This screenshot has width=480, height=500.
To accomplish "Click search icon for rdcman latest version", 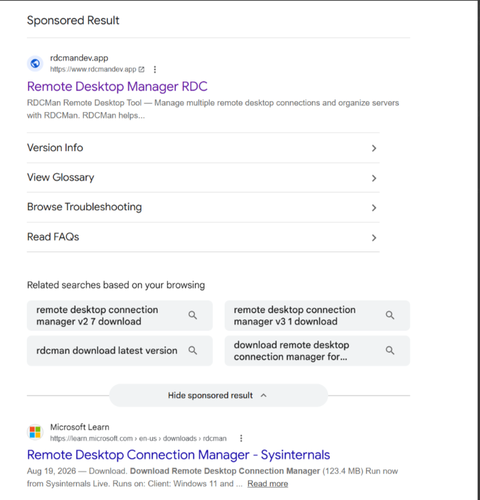I will [x=193, y=350].
